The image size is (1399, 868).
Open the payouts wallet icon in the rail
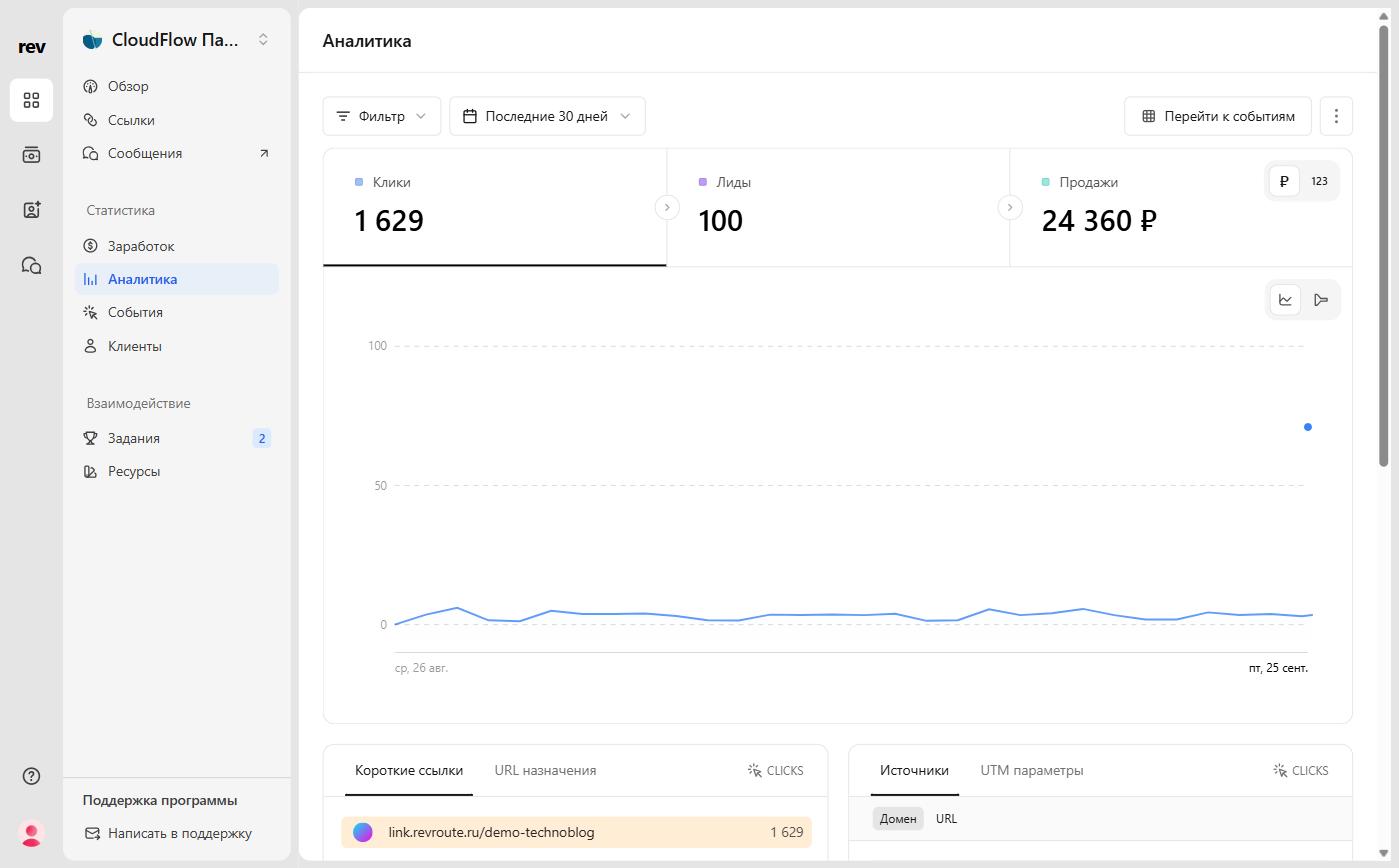tap(31, 155)
